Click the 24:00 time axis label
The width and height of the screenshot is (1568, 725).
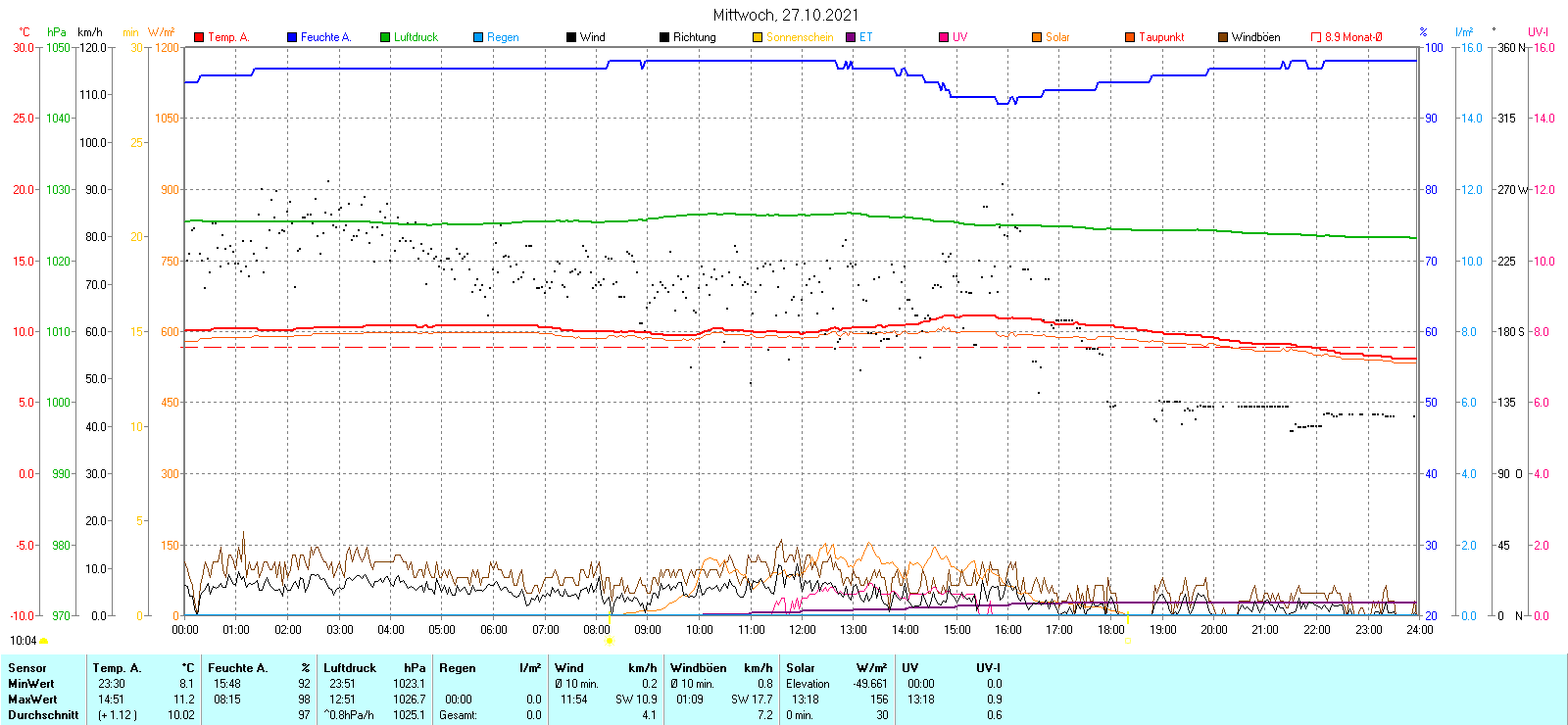point(1419,629)
